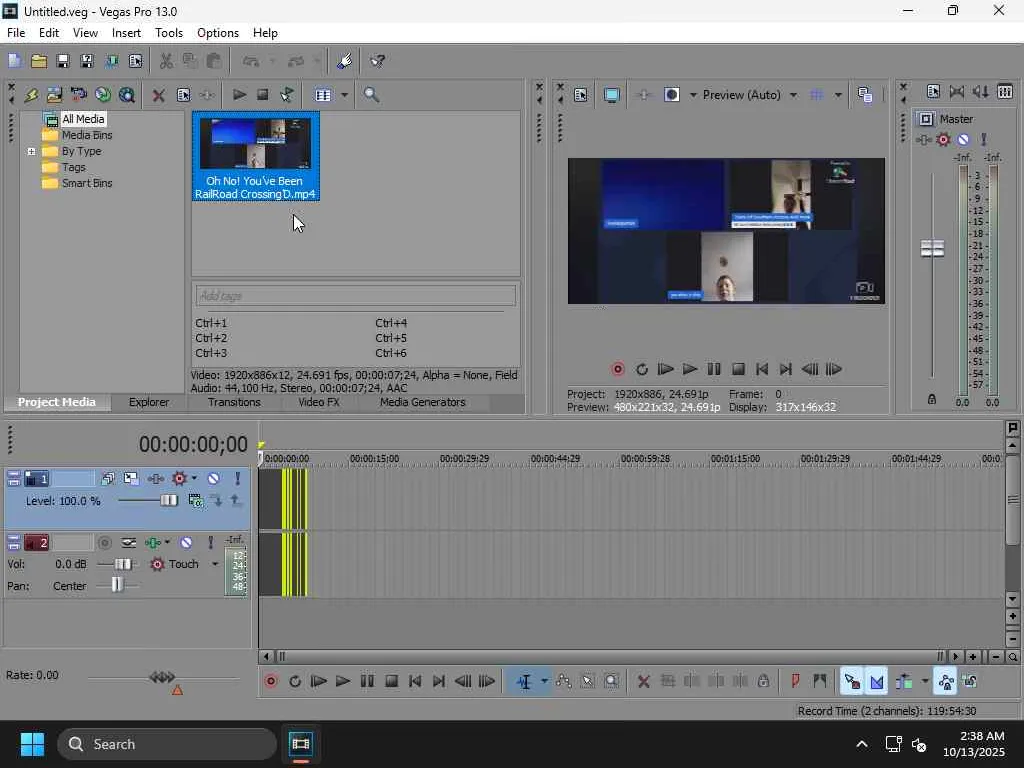This screenshot has height=768, width=1024.
Task: Click the Add tags input field
Action: (x=355, y=296)
